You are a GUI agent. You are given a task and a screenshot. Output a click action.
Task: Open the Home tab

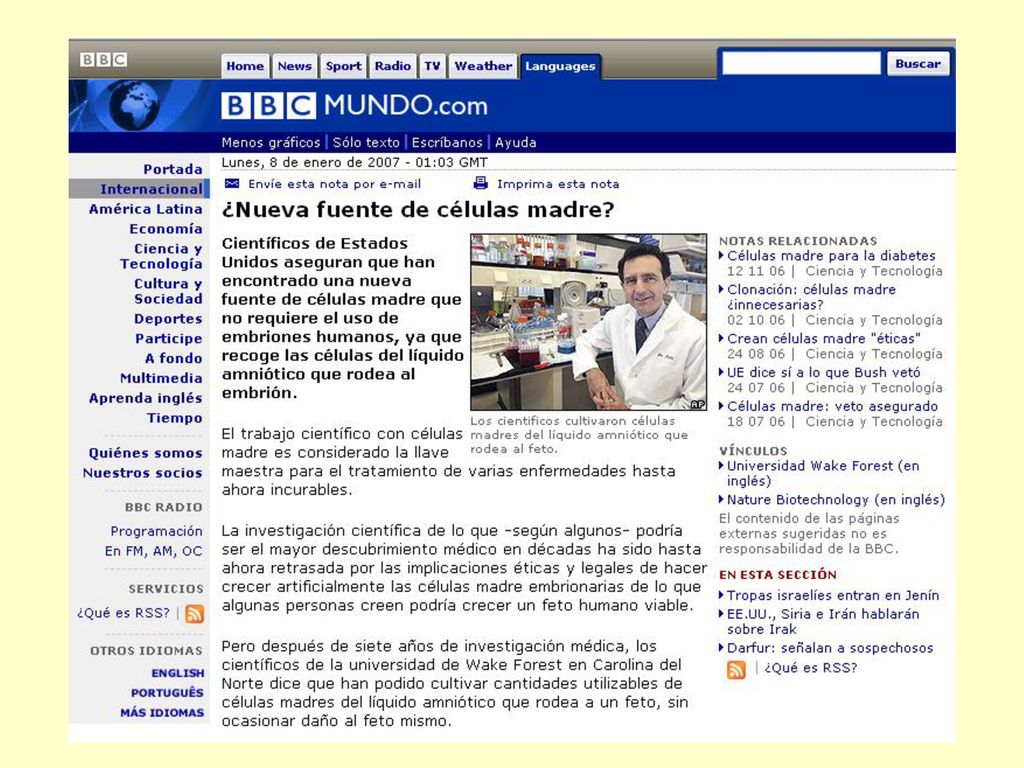click(x=245, y=66)
